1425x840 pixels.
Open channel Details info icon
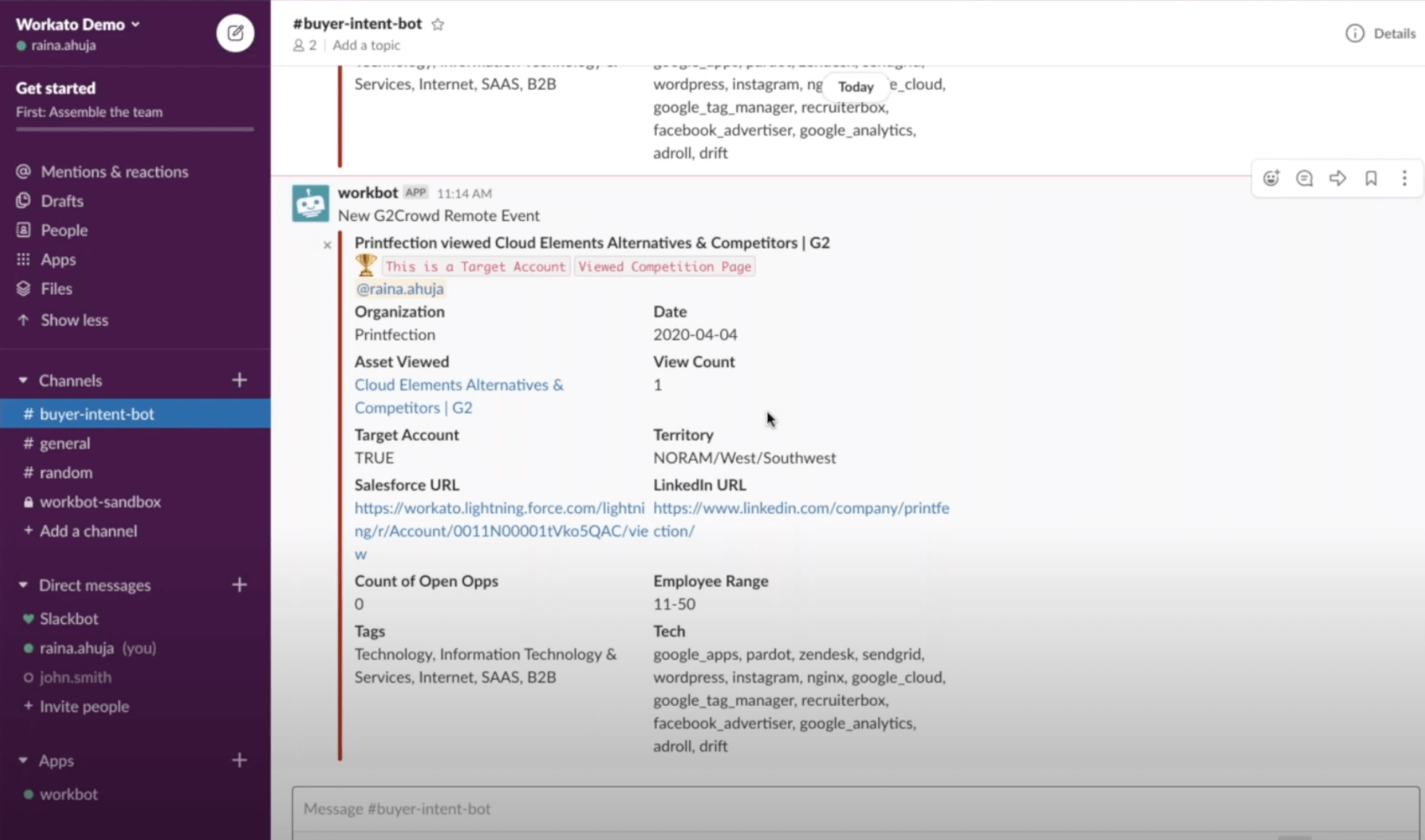click(1354, 34)
